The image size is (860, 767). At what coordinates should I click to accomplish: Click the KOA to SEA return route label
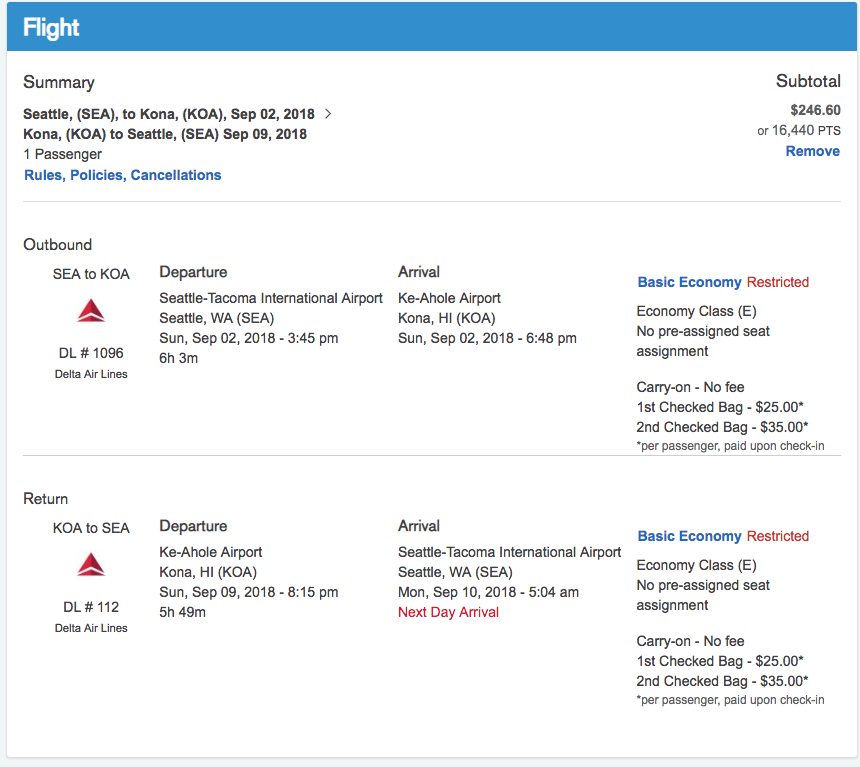click(x=91, y=527)
